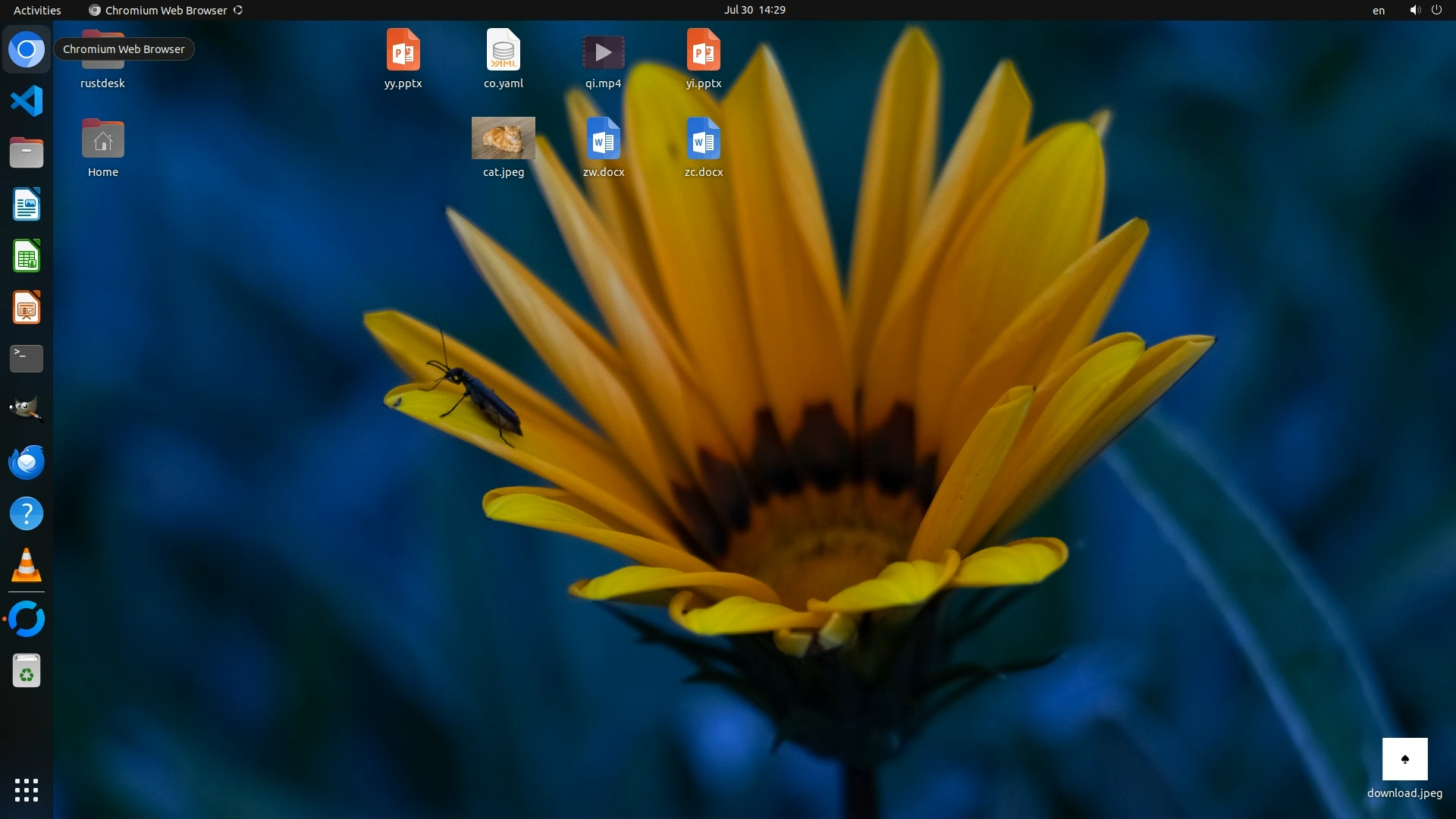This screenshot has height=819, width=1456.
Task: Launch VLC media player from dock
Action: point(27,565)
